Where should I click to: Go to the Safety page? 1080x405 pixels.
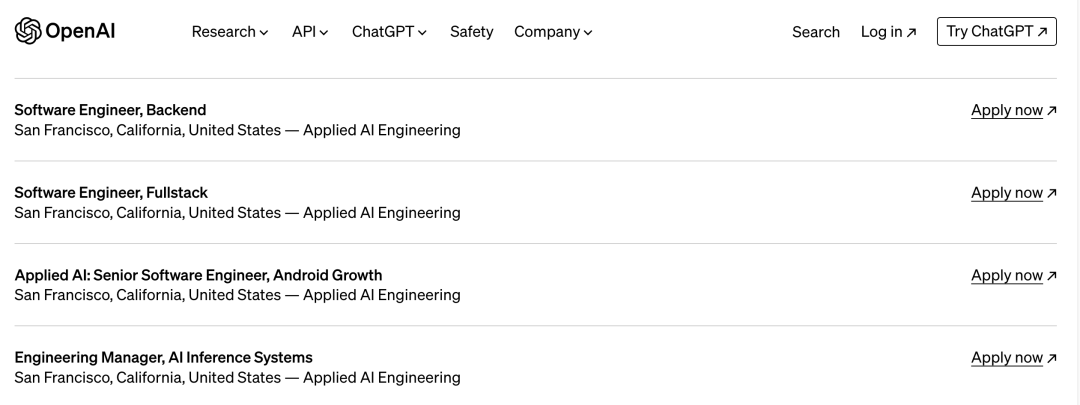[x=471, y=32]
